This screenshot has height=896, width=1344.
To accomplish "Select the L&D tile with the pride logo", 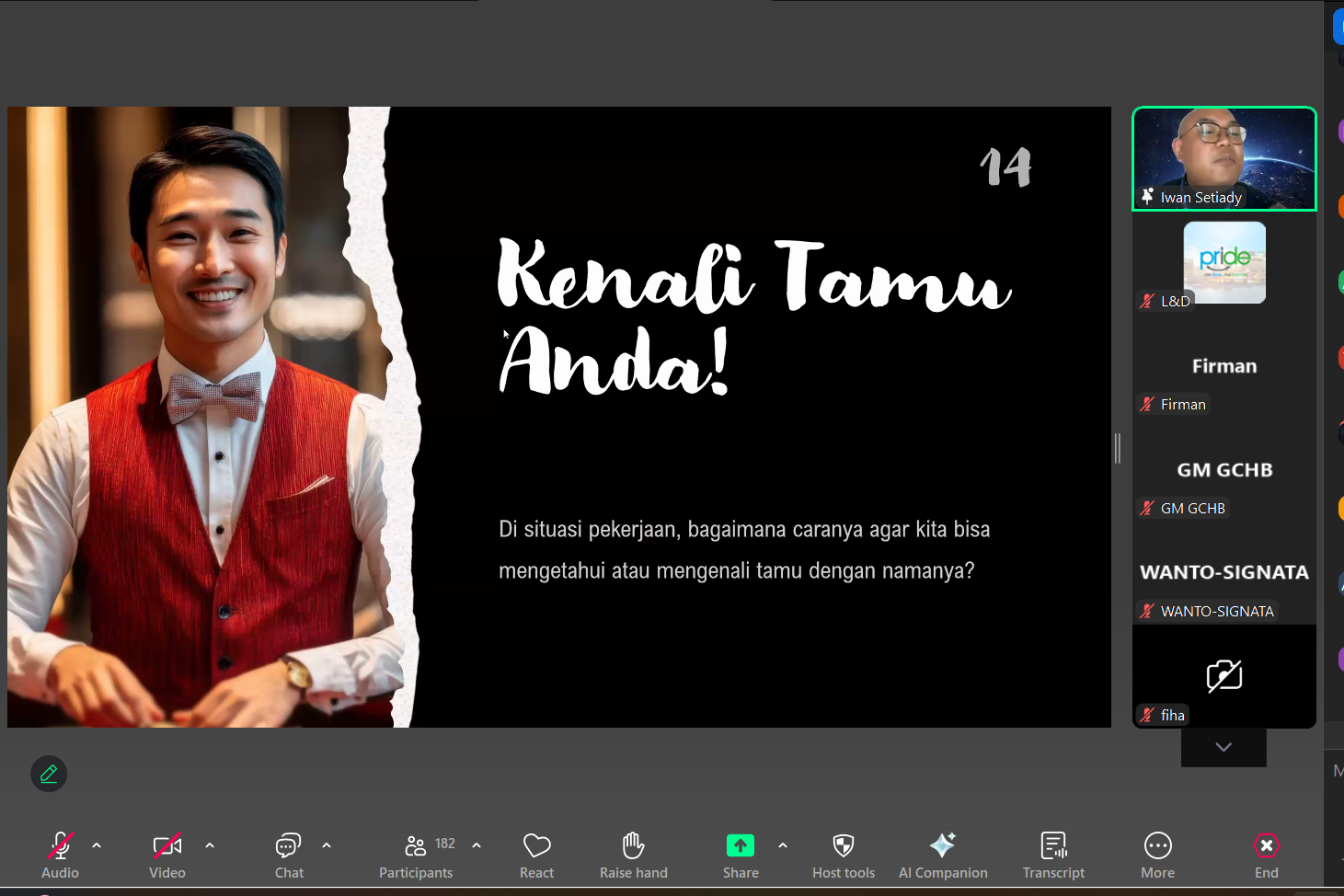I will pos(1224,263).
